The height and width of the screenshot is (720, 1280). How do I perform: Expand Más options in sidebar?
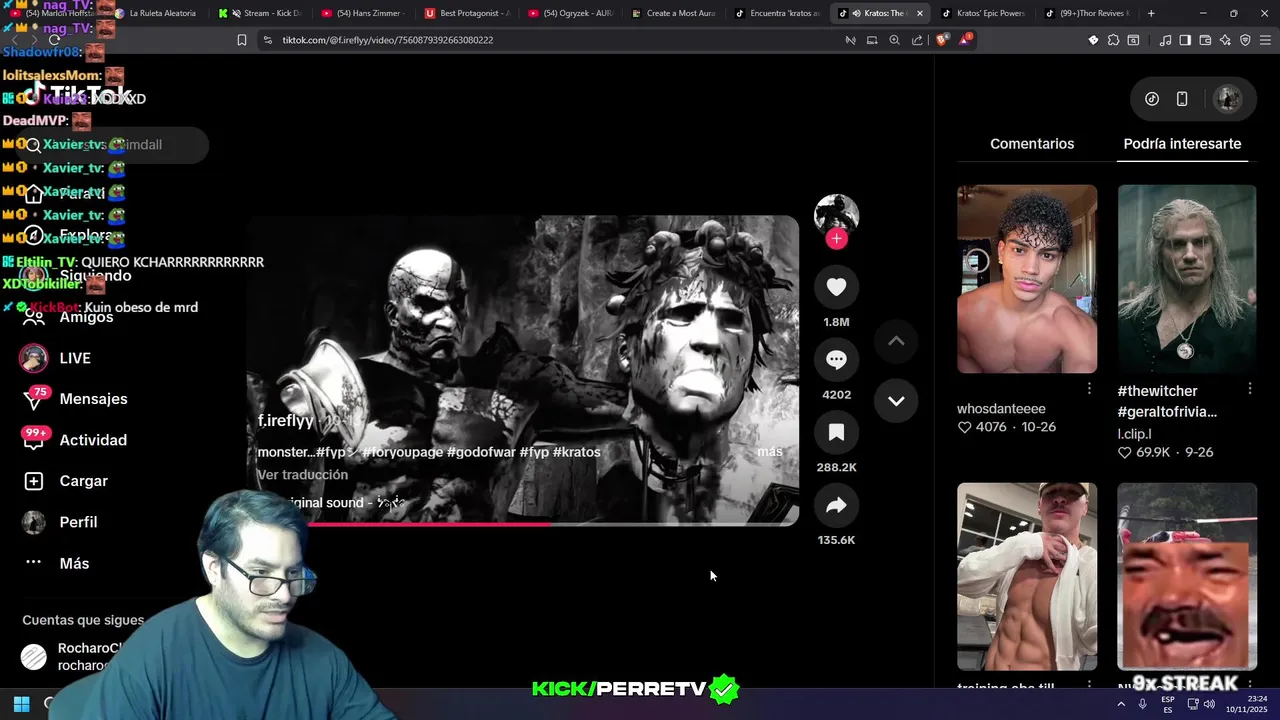(57, 563)
